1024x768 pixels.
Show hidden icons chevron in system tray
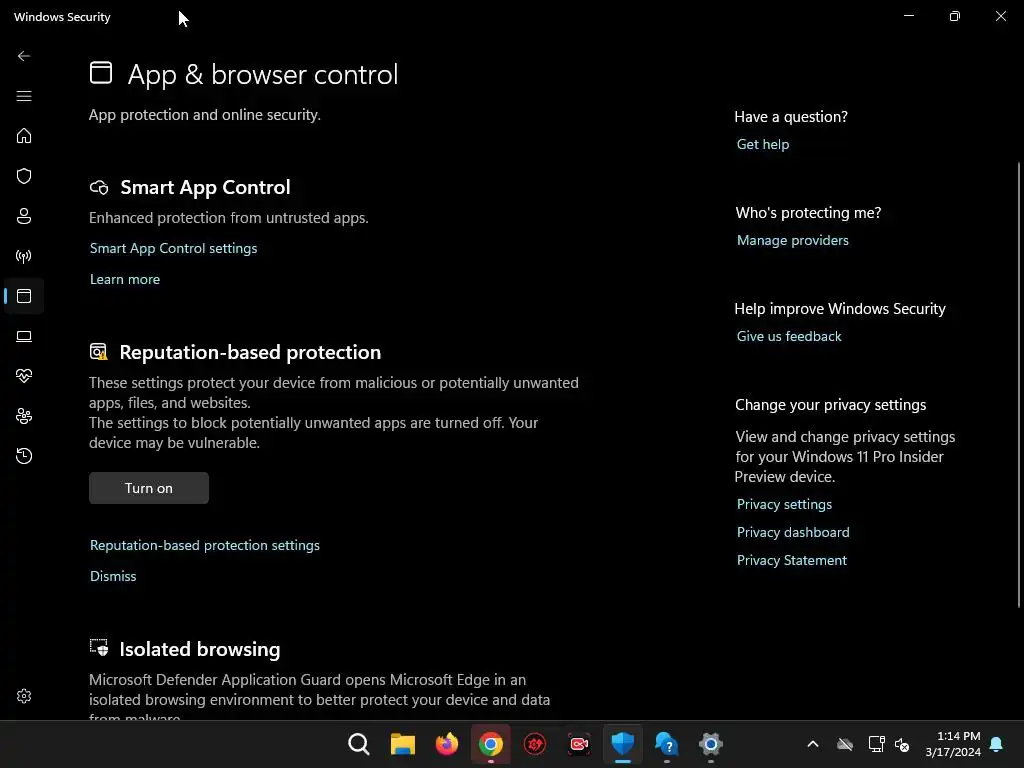click(812, 744)
